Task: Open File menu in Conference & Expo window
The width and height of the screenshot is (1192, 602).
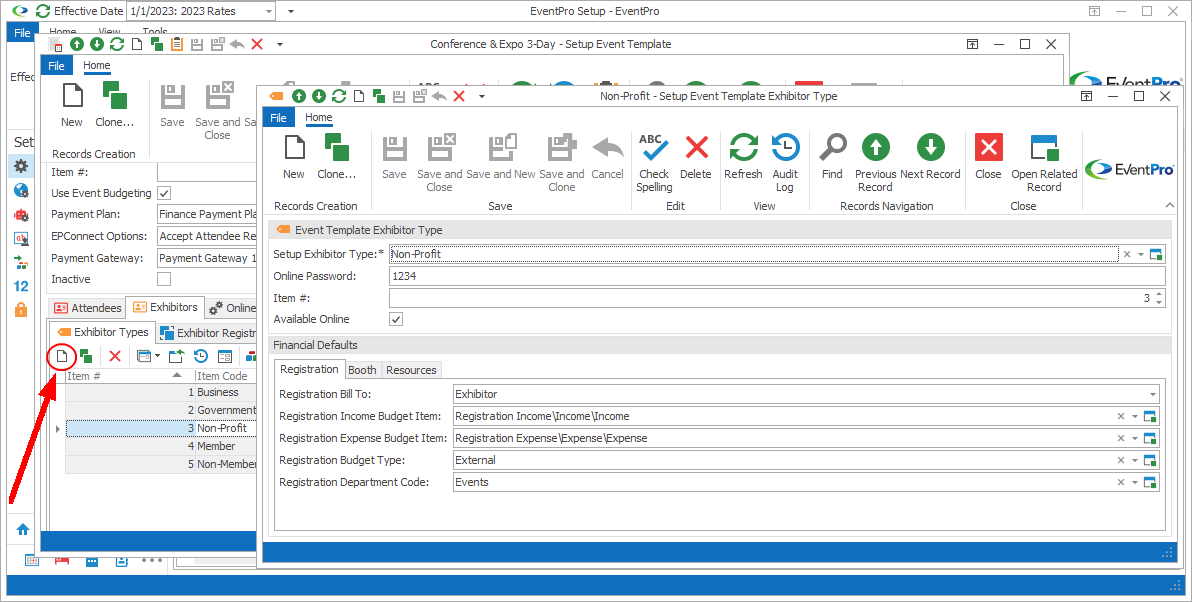Action: pos(56,65)
